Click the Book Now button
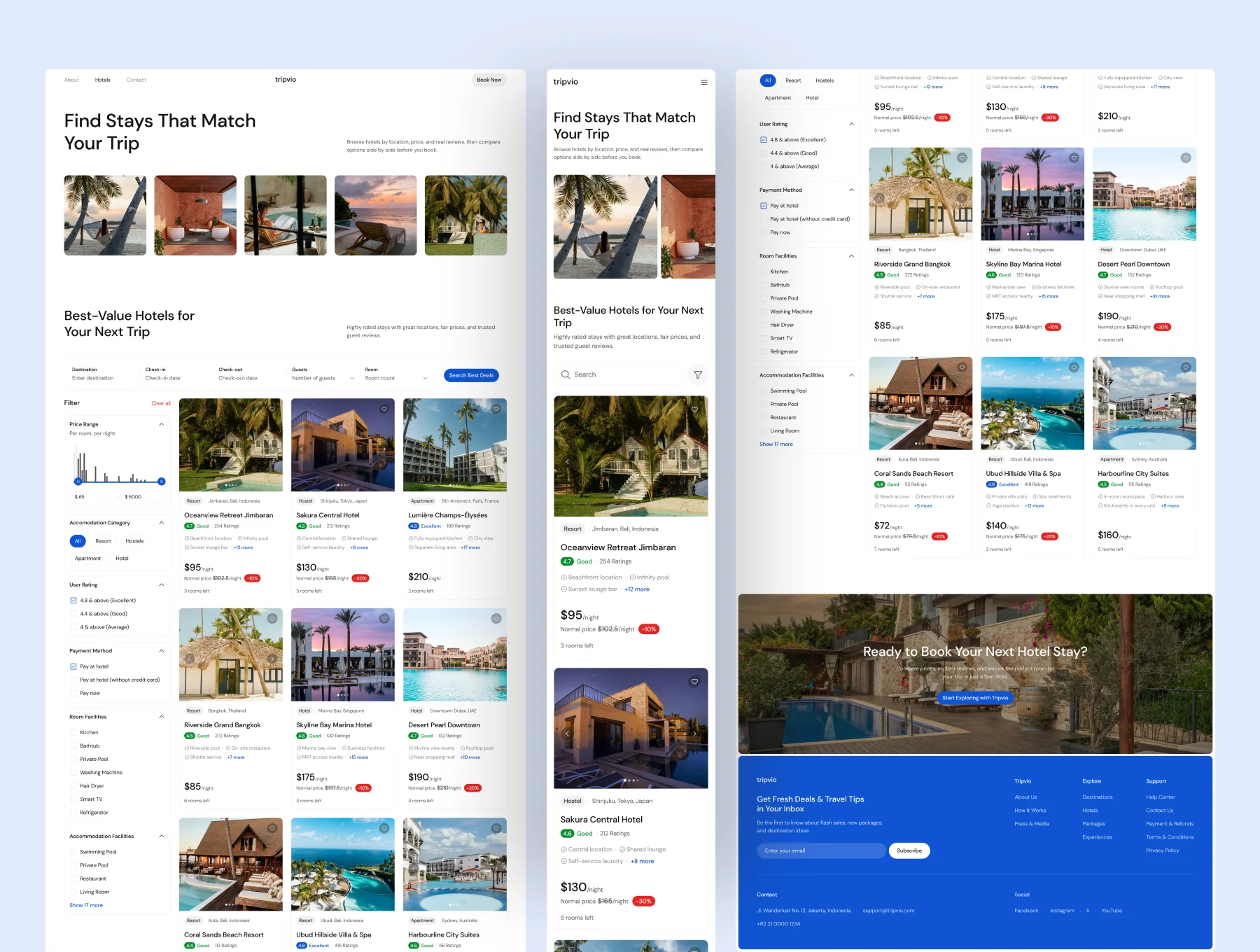Viewport: 1260px width, 952px height. (x=489, y=80)
